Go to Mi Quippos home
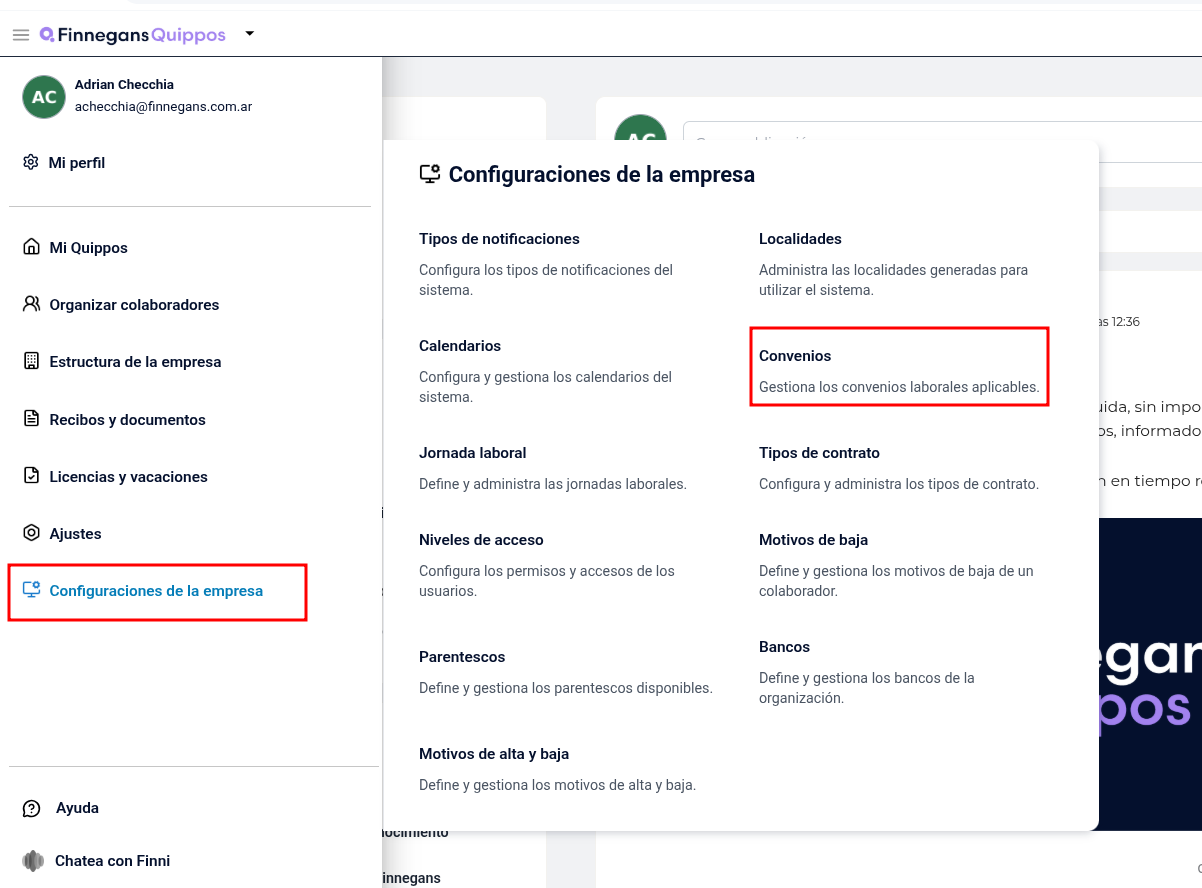1202x888 pixels. click(x=89, y=248)
